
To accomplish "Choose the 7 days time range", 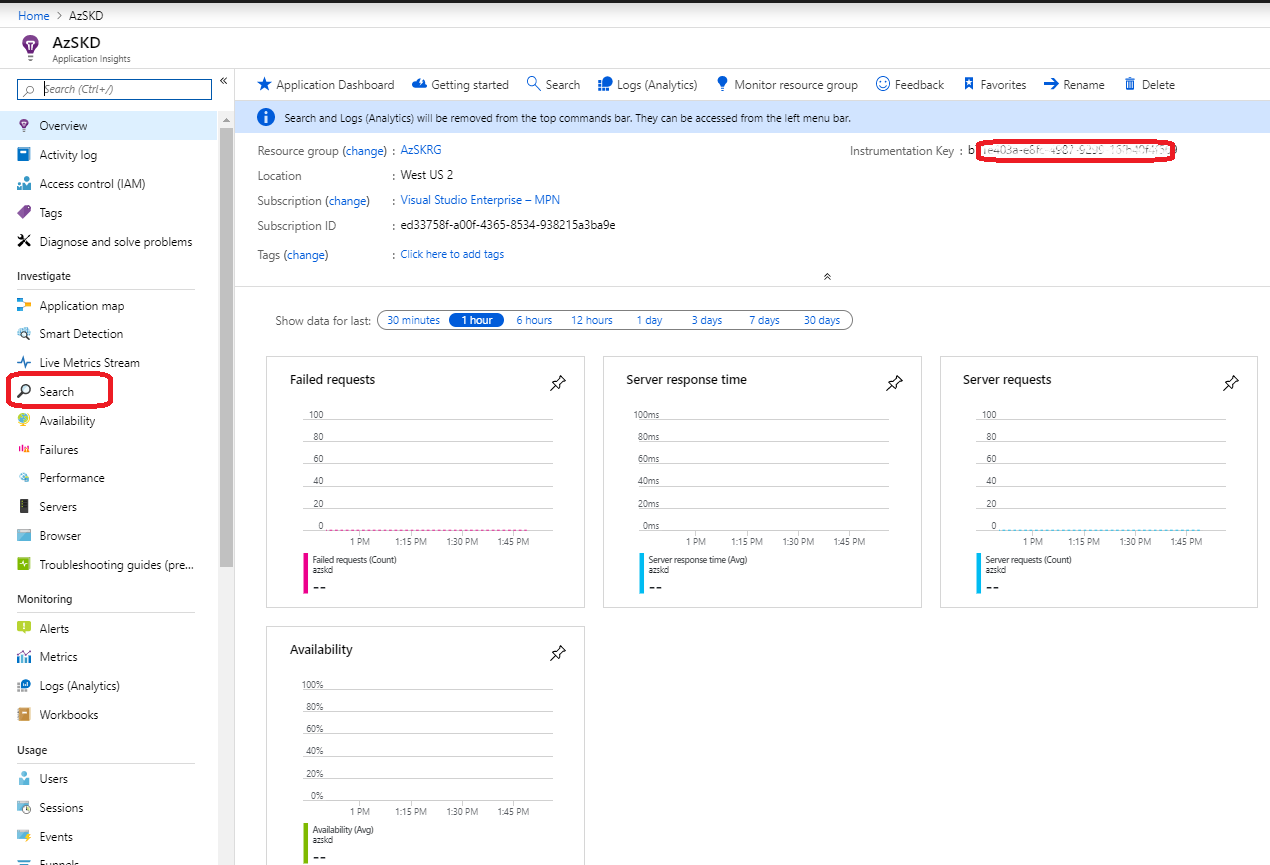I will pos(764,320).
